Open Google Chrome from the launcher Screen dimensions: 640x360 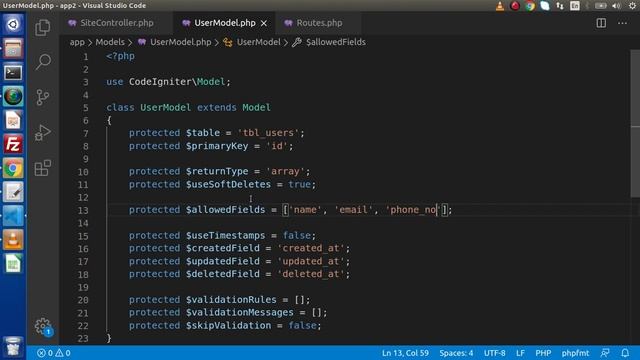13,168
